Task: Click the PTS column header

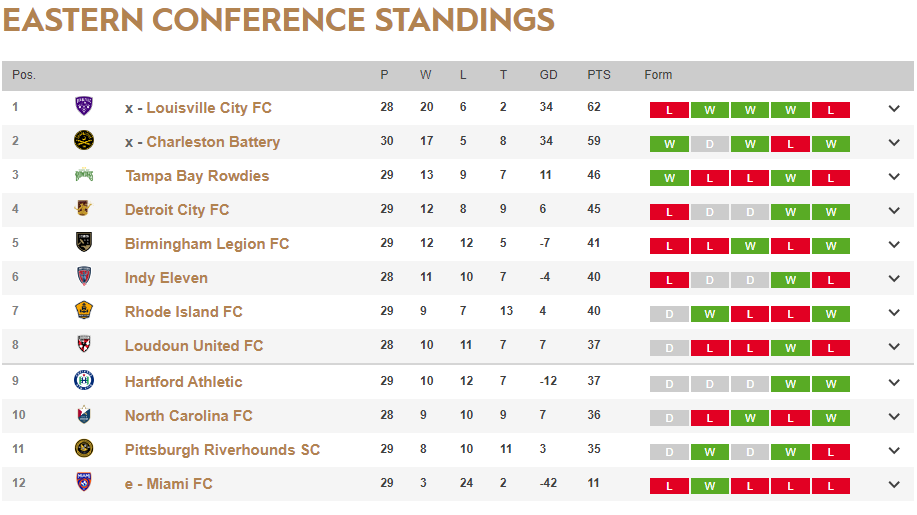Action: [599, 75]
